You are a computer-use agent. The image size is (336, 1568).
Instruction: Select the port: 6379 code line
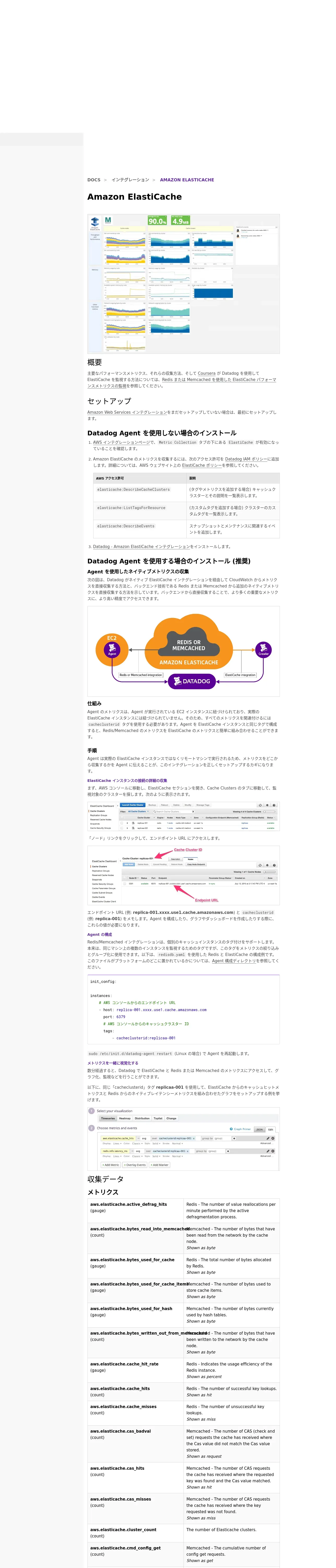114,1017
